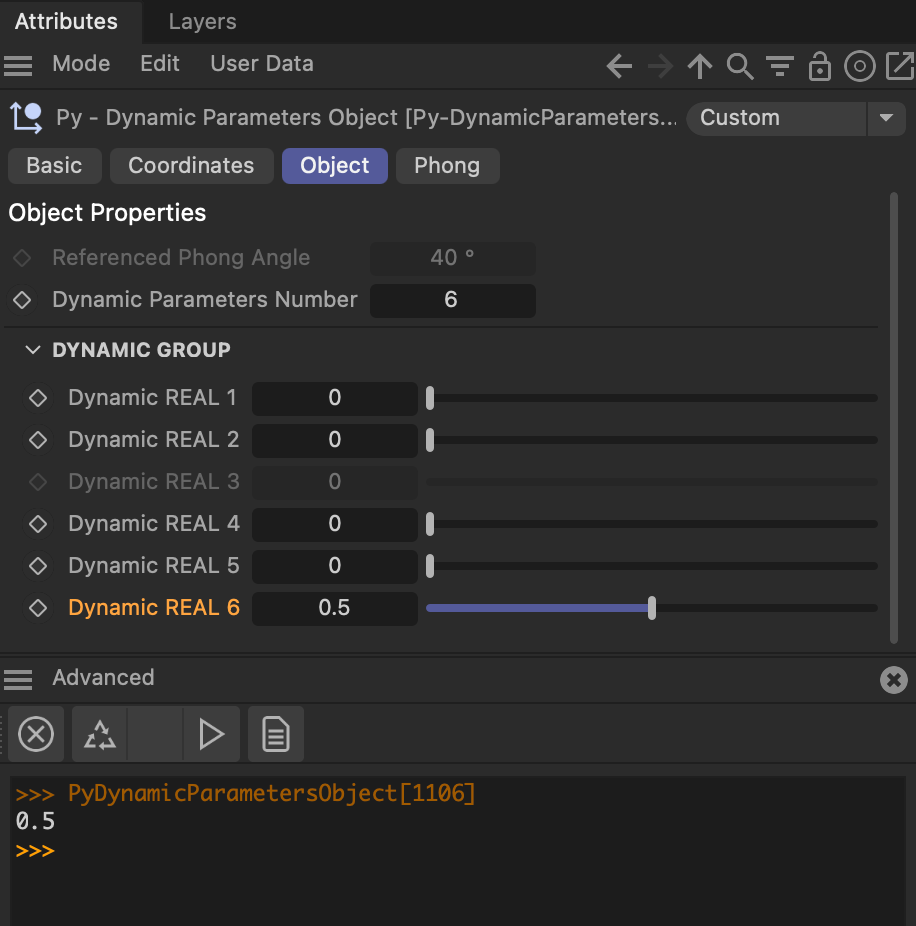This screenshot has width=916, height=926.
Task: Click the Dynamic REAL 6 slider handle
Action: (652, 608)
